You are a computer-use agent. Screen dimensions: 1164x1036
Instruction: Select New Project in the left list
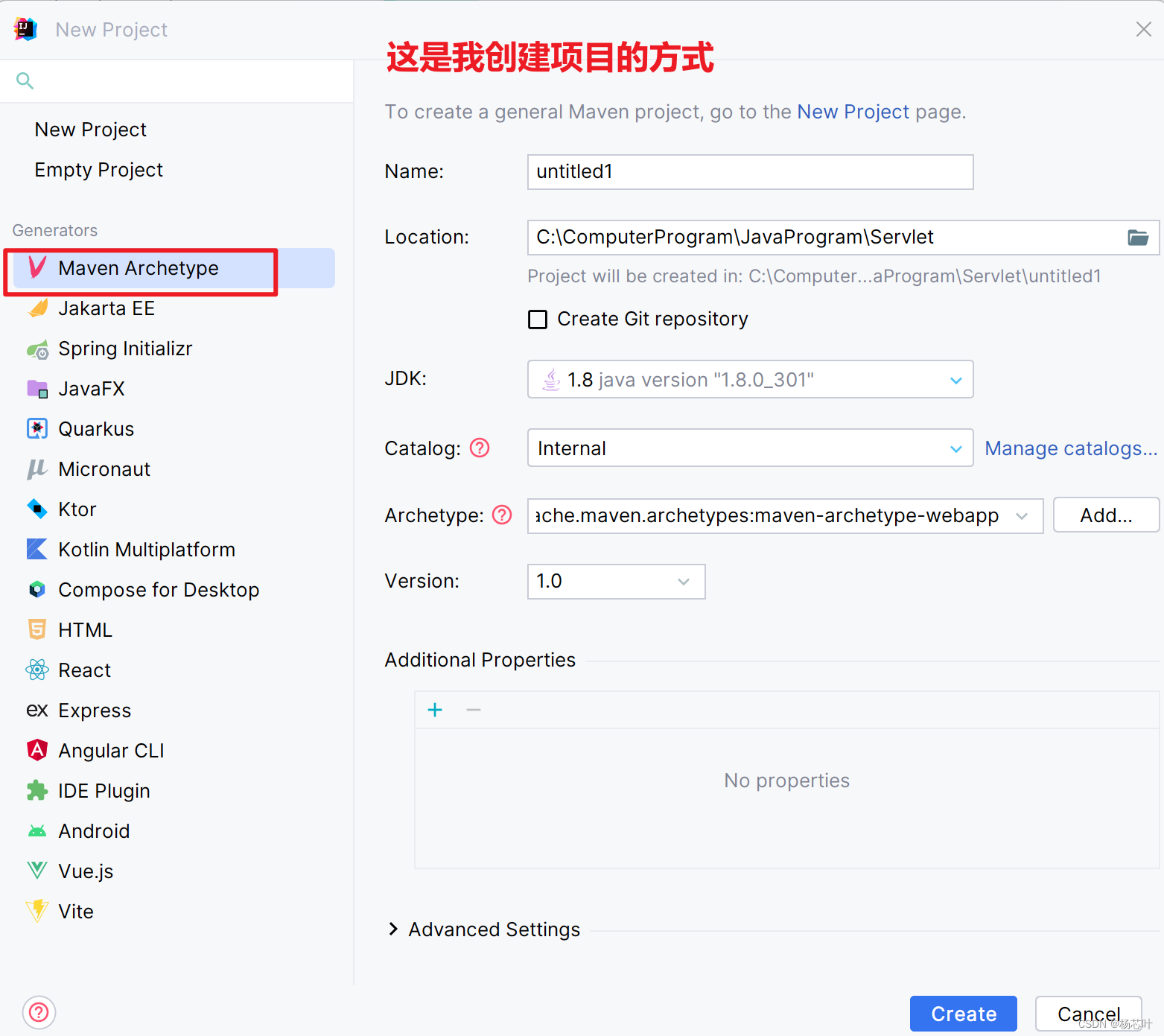(x=91, y=130)
